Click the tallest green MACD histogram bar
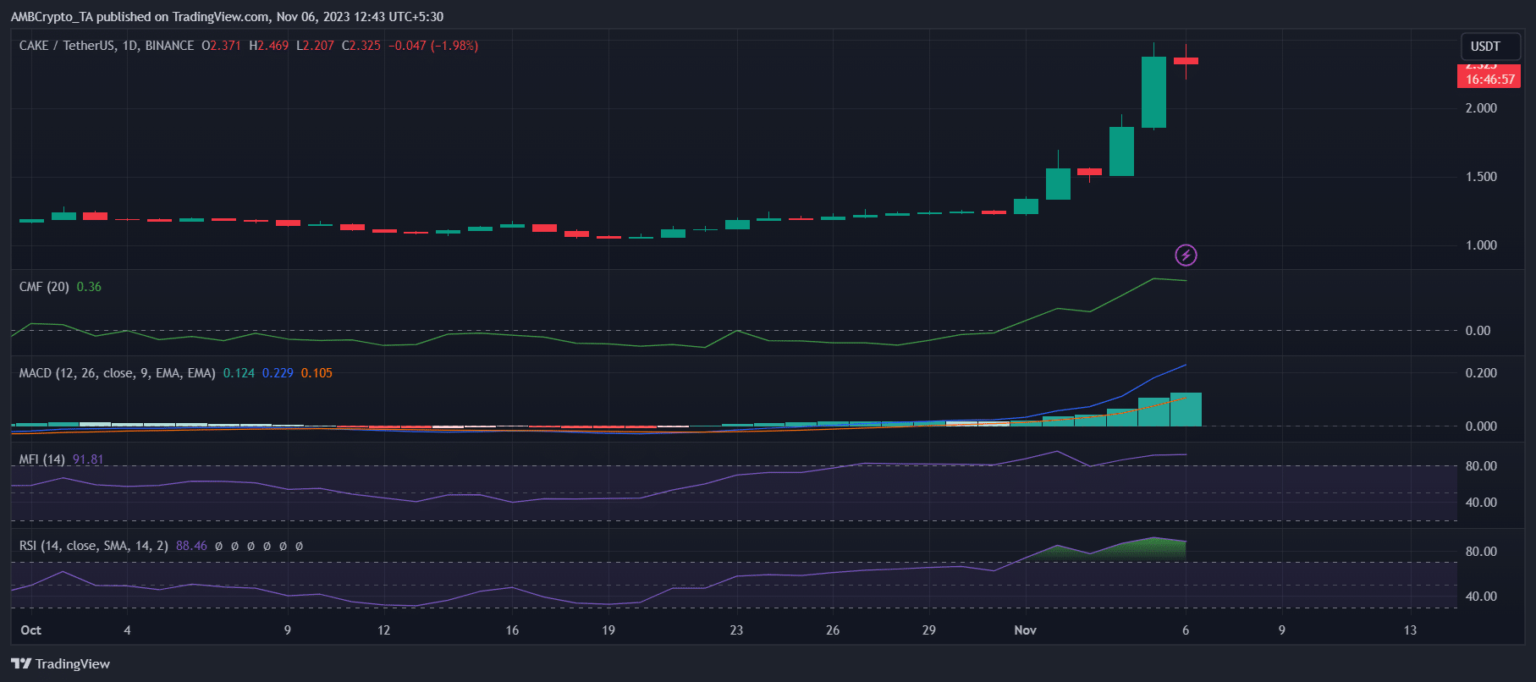The width and height of the screenshot is (1536, 682). click(1186, 409)
